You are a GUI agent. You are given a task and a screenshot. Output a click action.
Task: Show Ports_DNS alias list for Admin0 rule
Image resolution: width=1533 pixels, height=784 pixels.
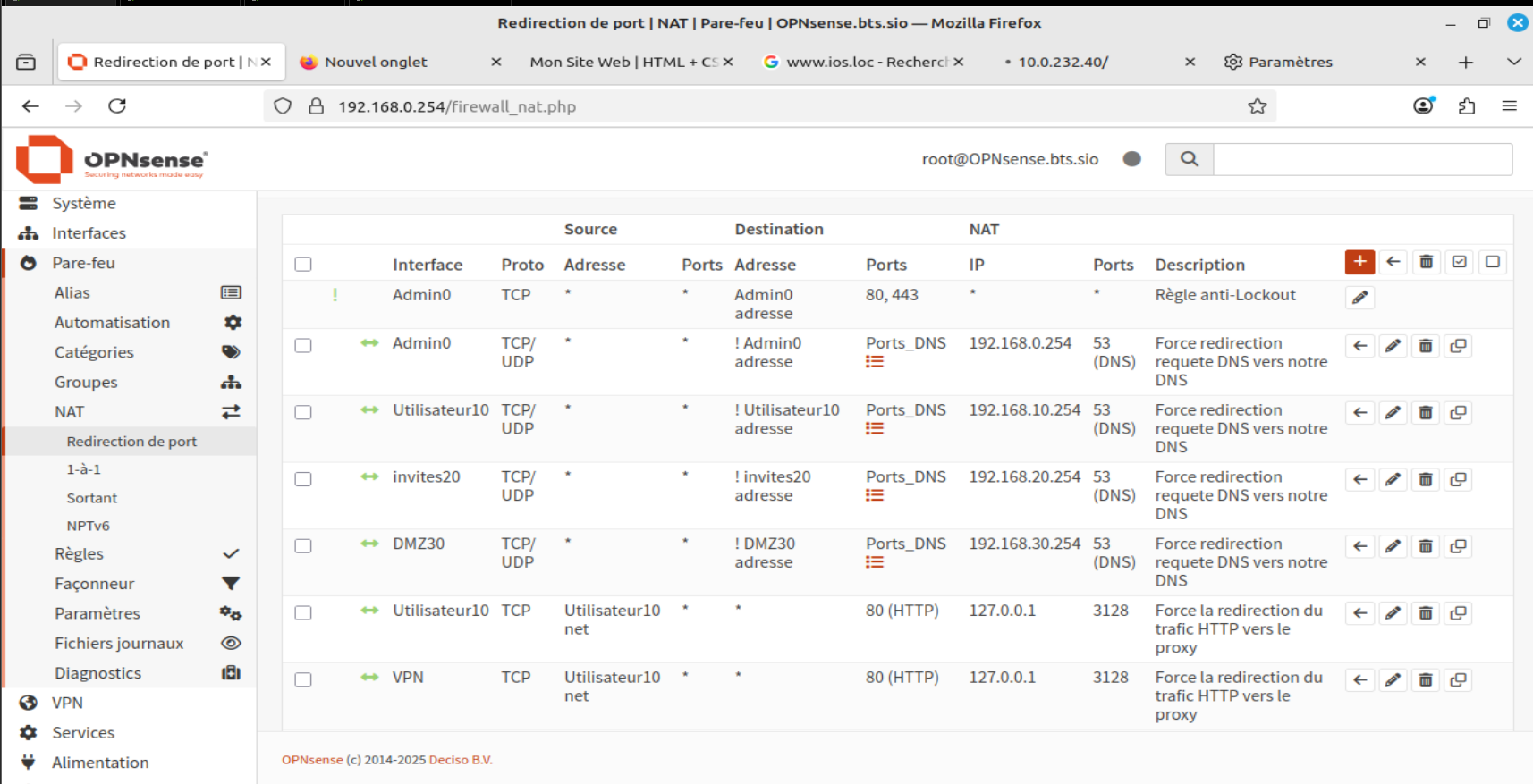pyautogui.click(x=875, y=362)
